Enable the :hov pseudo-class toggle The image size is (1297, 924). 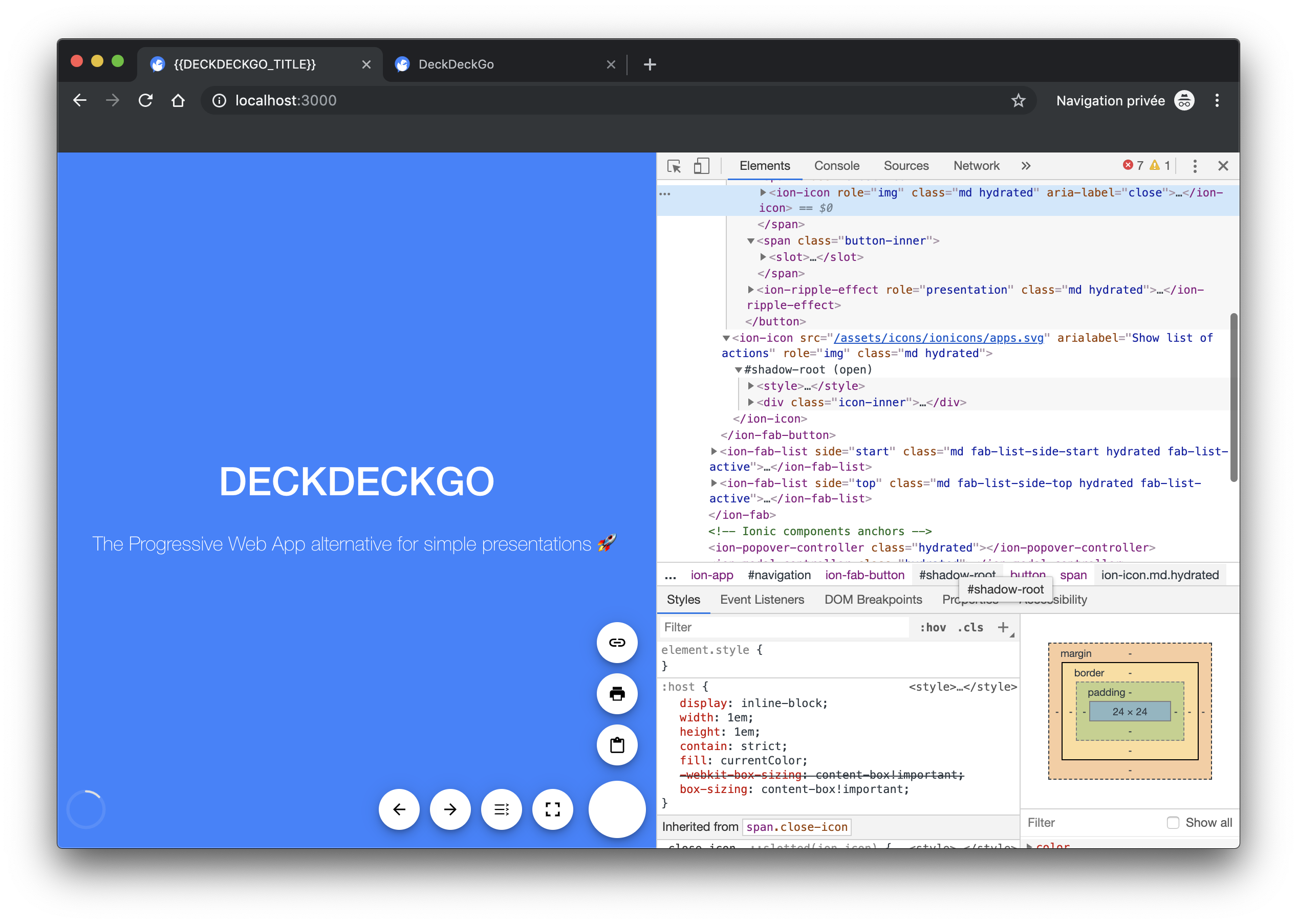[x=933, y=627]
